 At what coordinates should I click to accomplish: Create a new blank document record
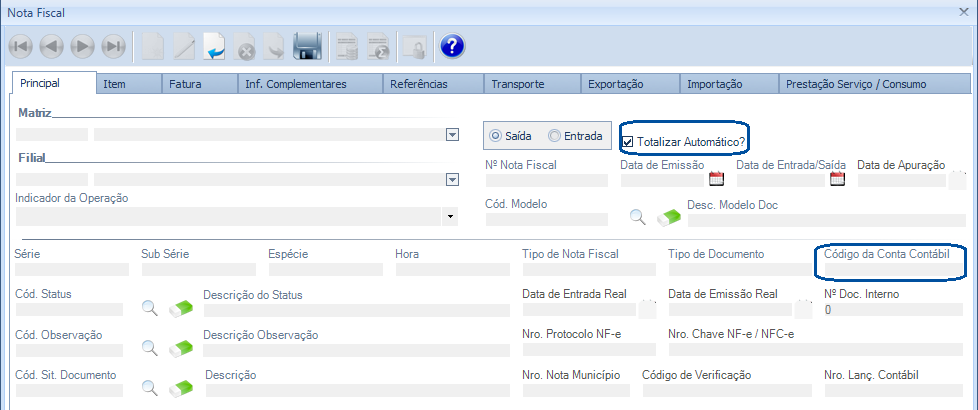[153, 46]
